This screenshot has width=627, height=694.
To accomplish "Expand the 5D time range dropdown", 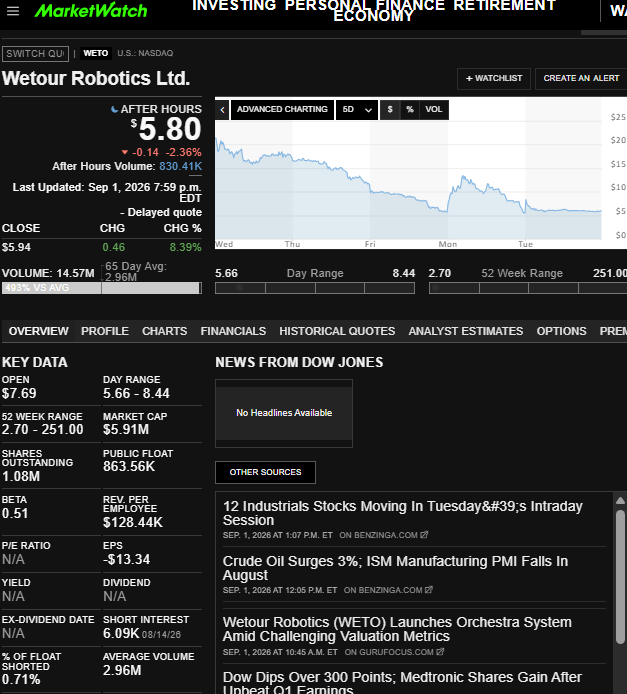I will [357, 109].
